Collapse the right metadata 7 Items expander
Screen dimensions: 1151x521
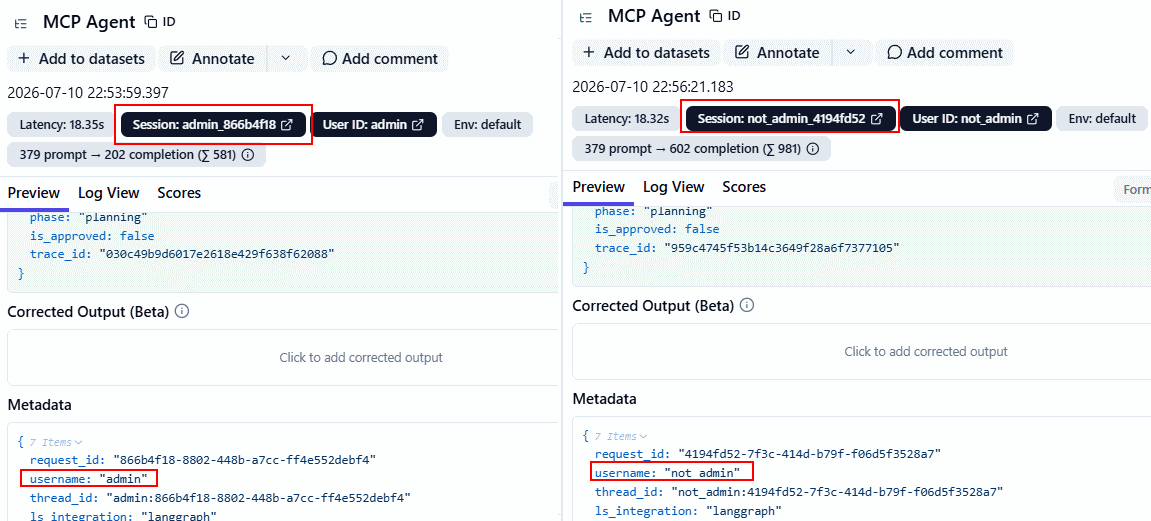point(621,436)
